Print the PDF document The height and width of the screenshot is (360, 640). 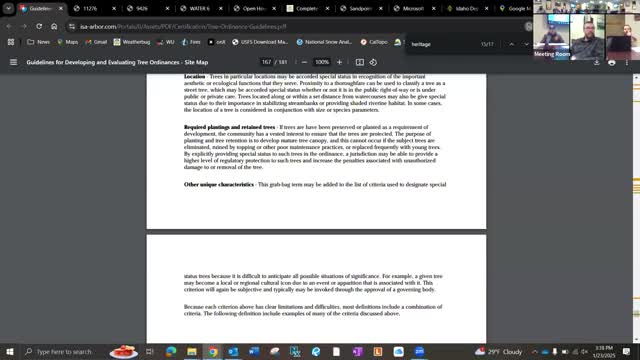tap(611, 62)
